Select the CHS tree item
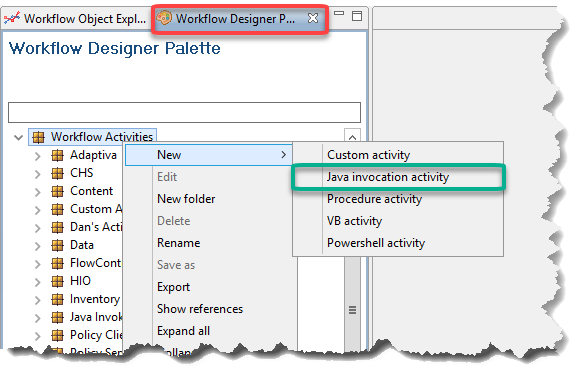572x367 pixels. pyautogui.click(x=82, y=173)
